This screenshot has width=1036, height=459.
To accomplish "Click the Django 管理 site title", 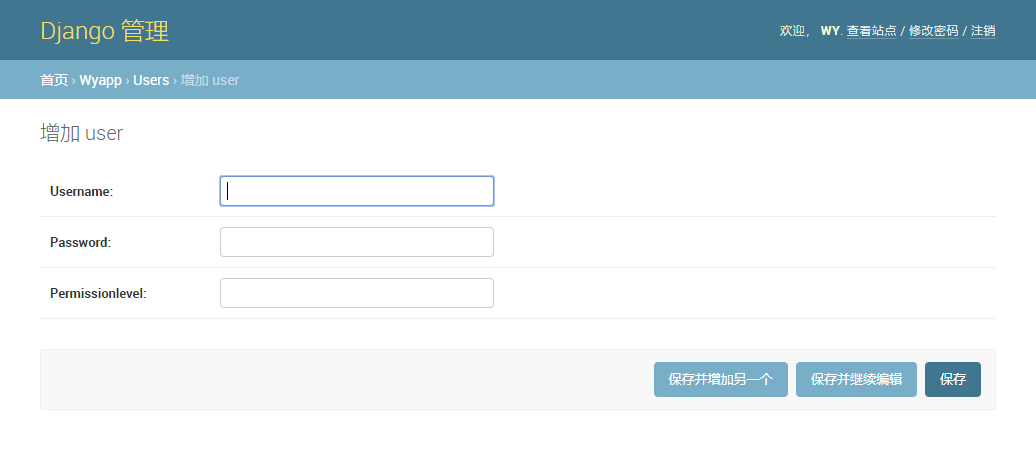I will click(105, 31).
